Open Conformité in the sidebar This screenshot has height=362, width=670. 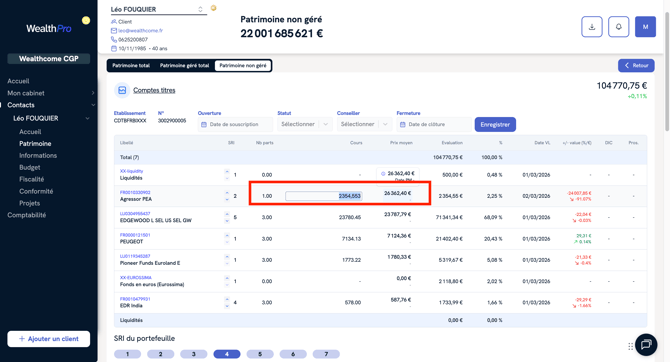[x=36, y=191]
